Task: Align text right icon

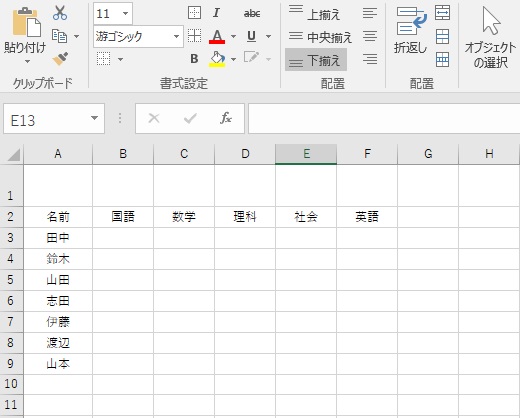Action: click(x=370, y=59)
